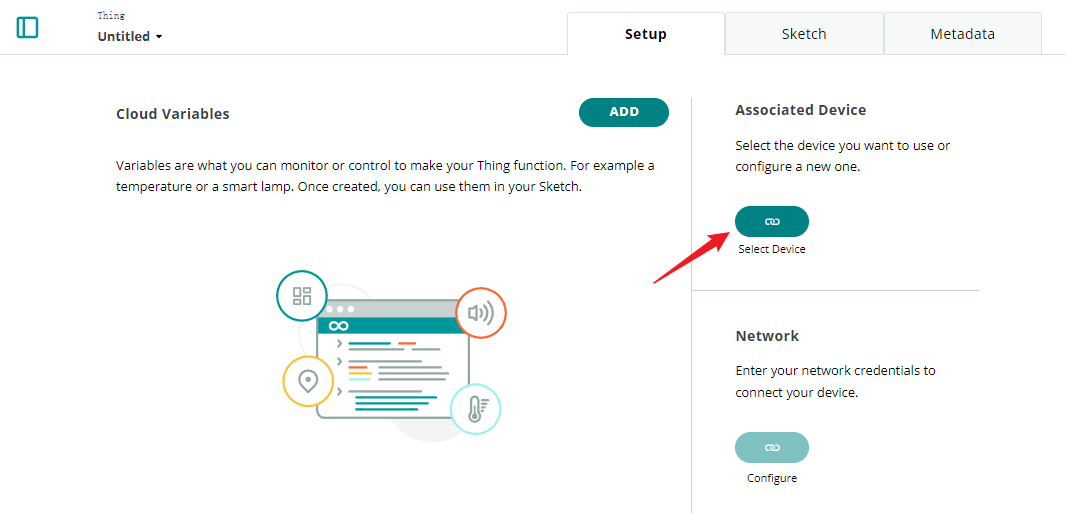Switch to the Sketch tab
This screenshot has width=1067, height=514.
pyautogui.click(x=804, y=33)
